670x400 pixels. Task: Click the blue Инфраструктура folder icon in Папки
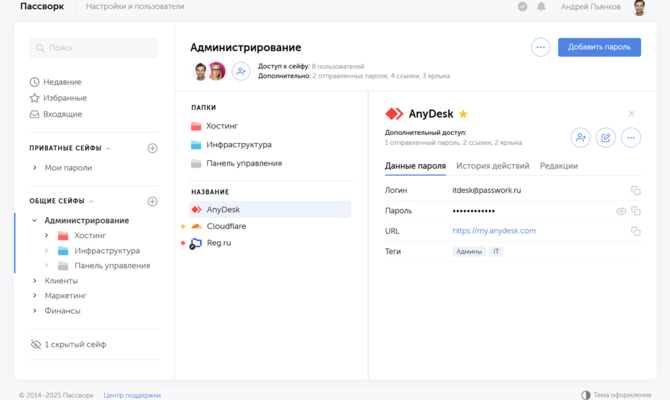196,145
